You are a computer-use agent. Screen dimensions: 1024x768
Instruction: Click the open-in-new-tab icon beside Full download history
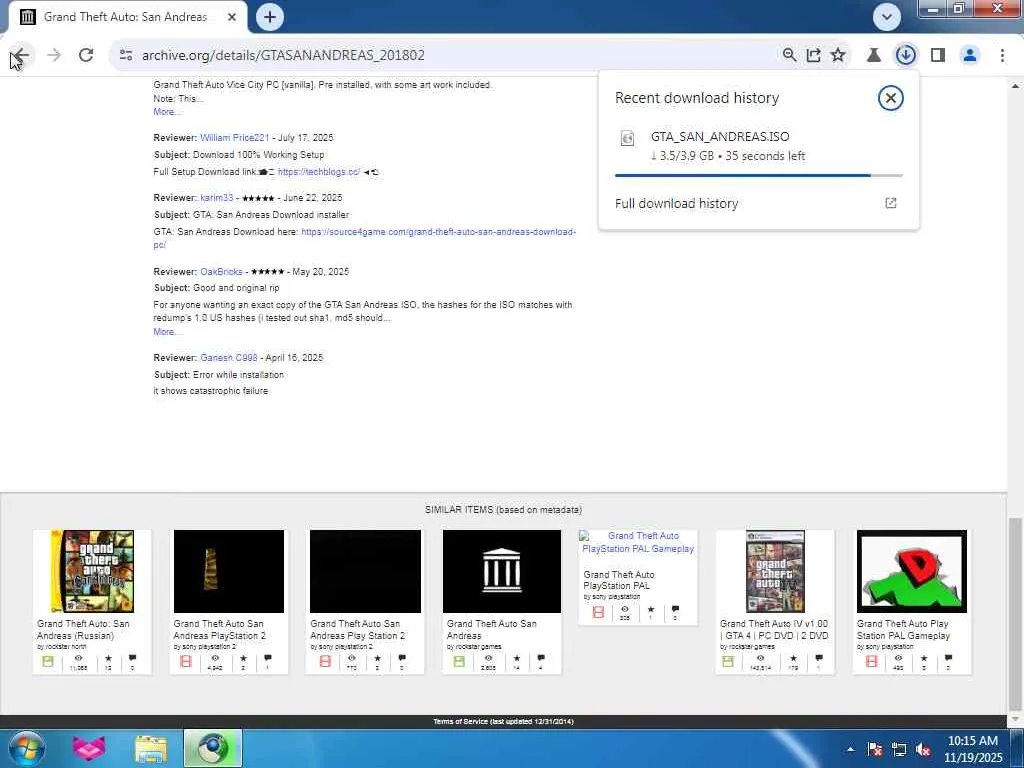coord(890,203)
